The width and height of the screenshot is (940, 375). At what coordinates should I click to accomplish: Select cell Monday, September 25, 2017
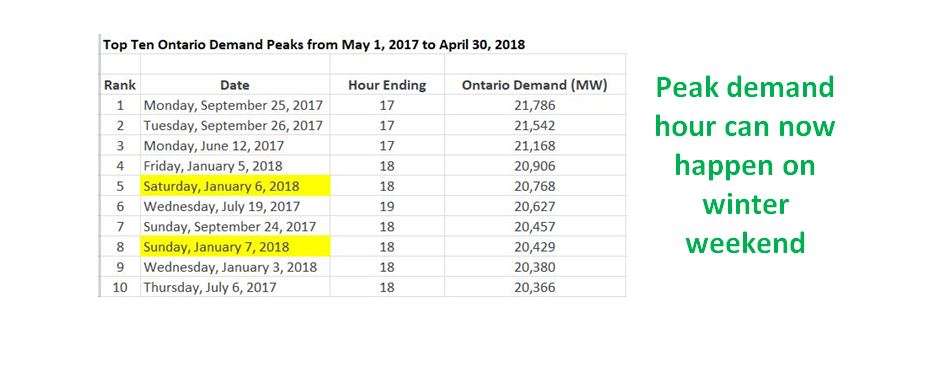coord(235,105)
